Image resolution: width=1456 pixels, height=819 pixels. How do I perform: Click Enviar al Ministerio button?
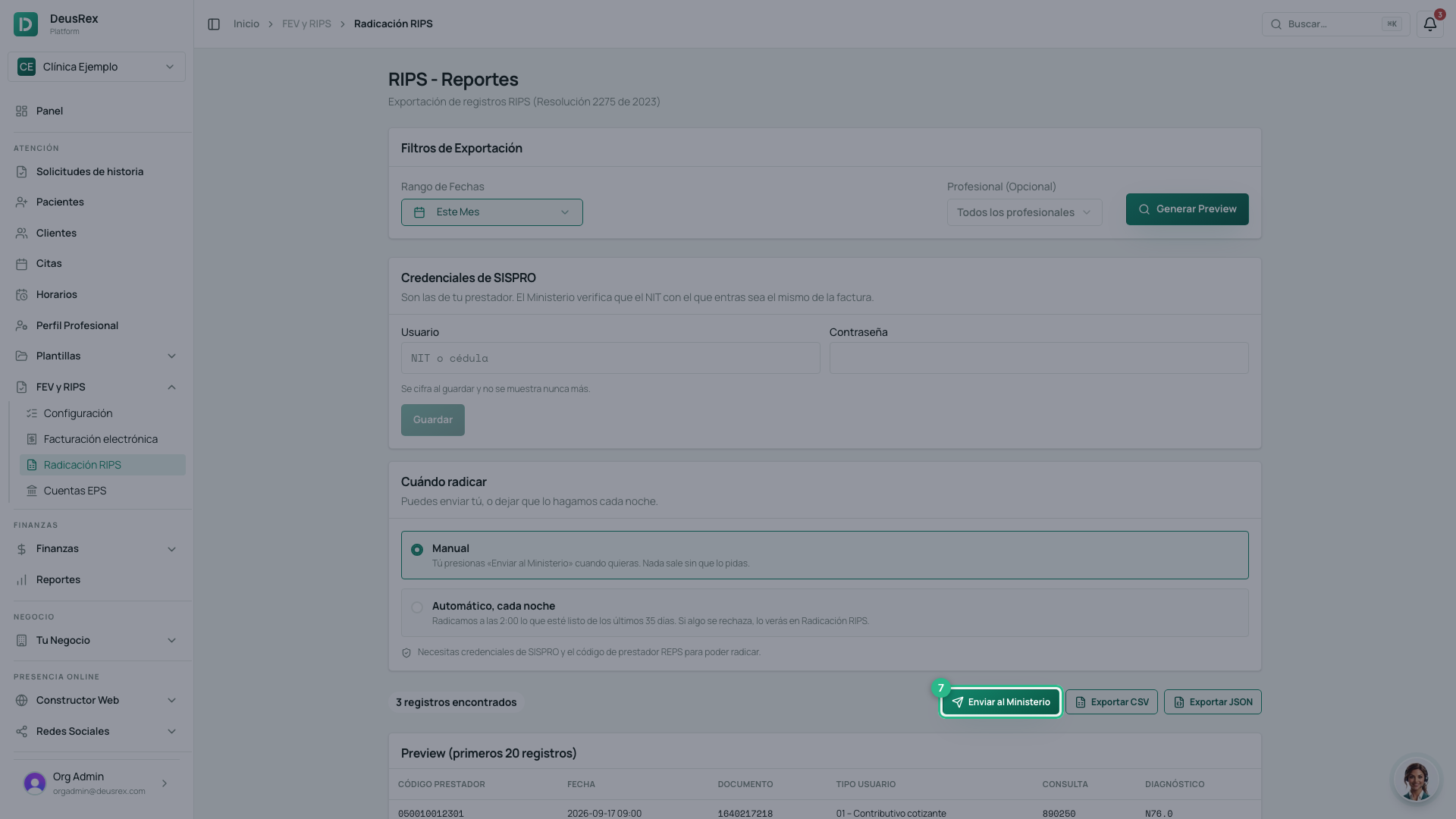(x=1000, y=702)
